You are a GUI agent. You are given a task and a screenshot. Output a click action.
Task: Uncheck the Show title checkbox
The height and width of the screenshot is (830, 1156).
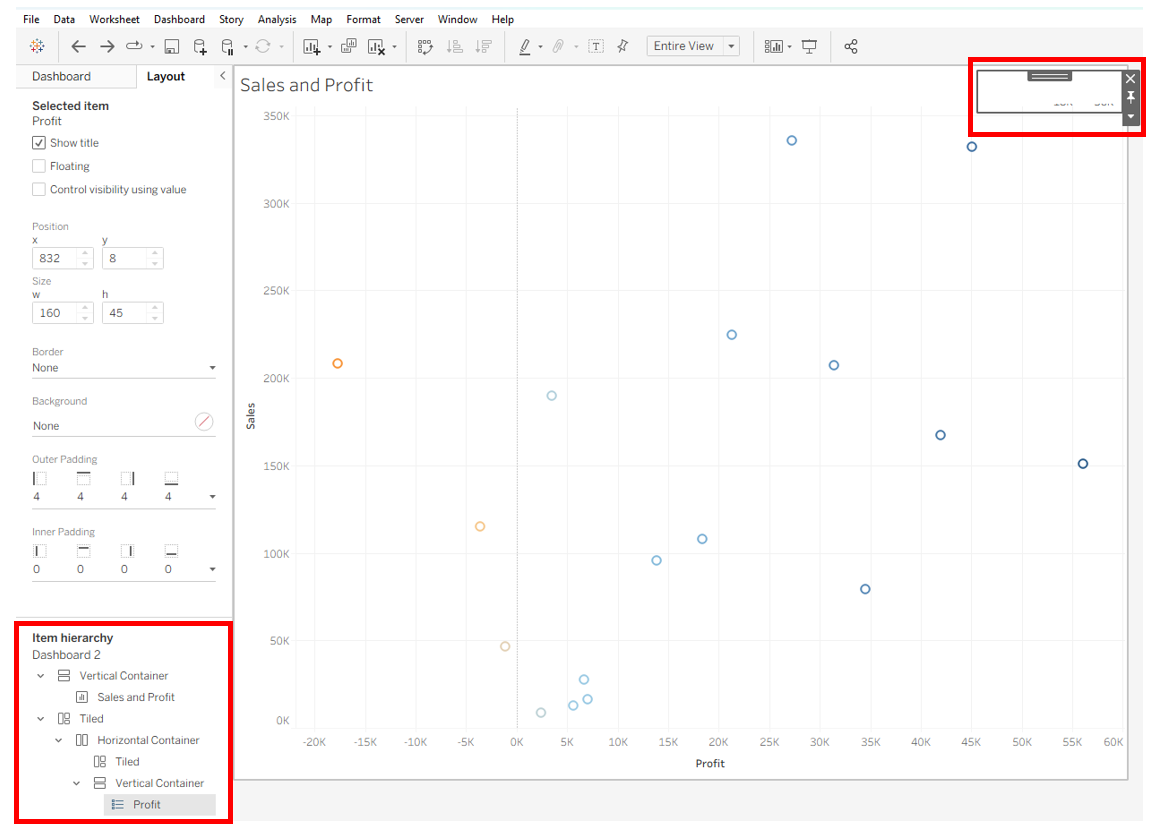point(39,143)
